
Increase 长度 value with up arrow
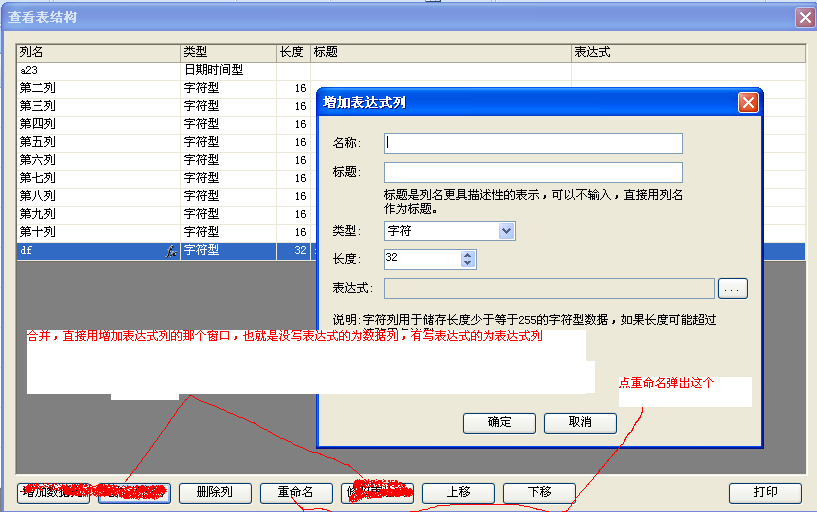[x=468, y=255]
